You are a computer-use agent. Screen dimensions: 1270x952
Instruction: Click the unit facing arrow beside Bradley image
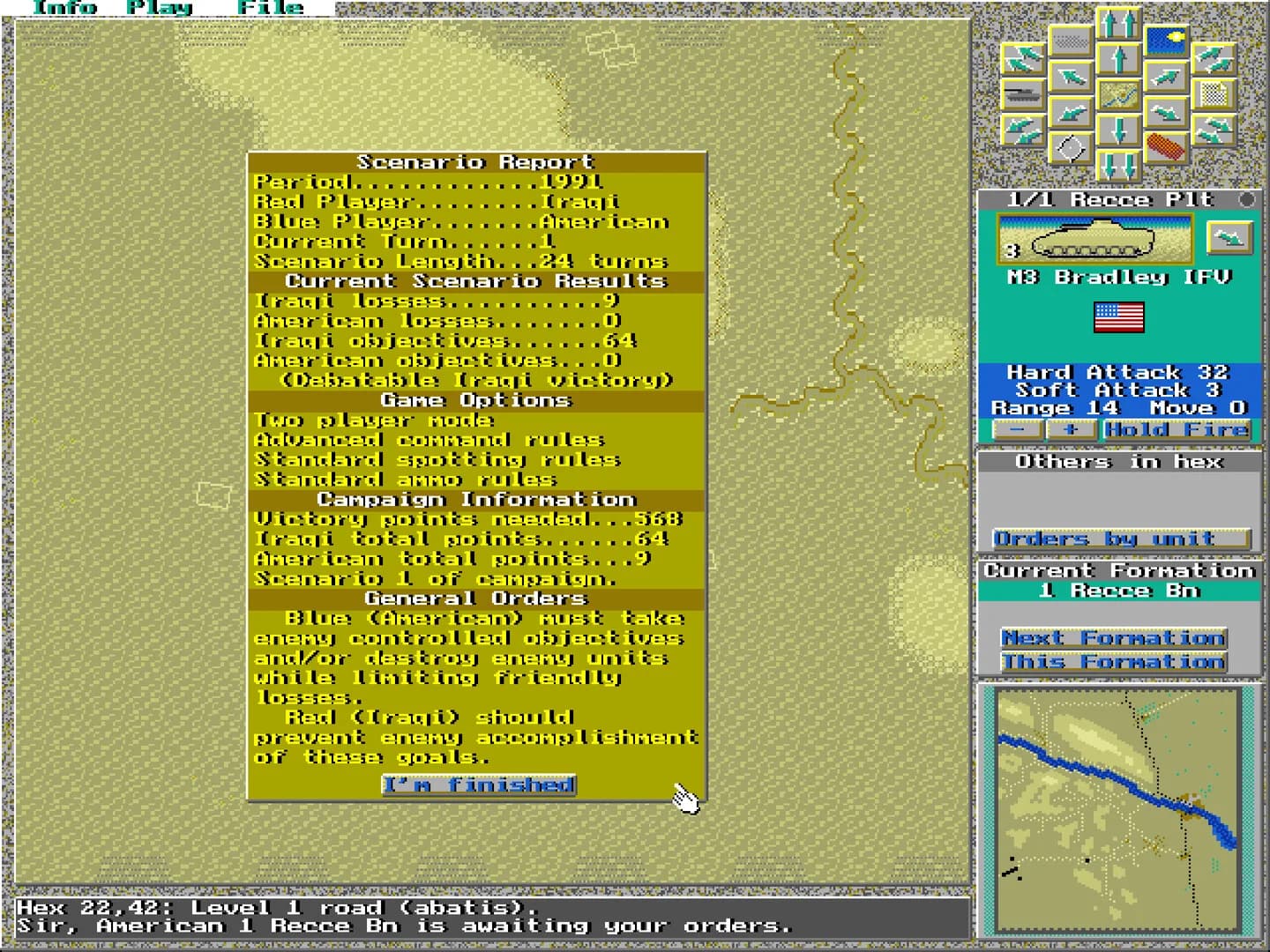(1229, 236)
